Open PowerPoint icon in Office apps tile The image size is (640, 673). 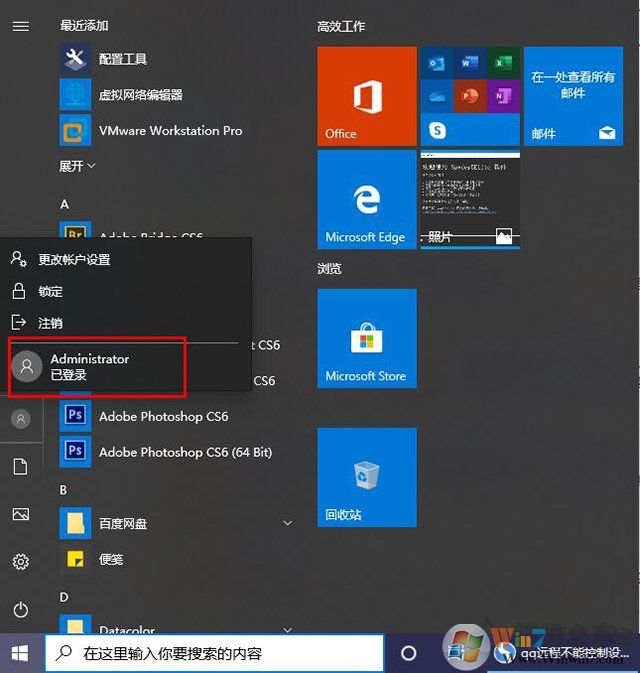tap(470, 96)
